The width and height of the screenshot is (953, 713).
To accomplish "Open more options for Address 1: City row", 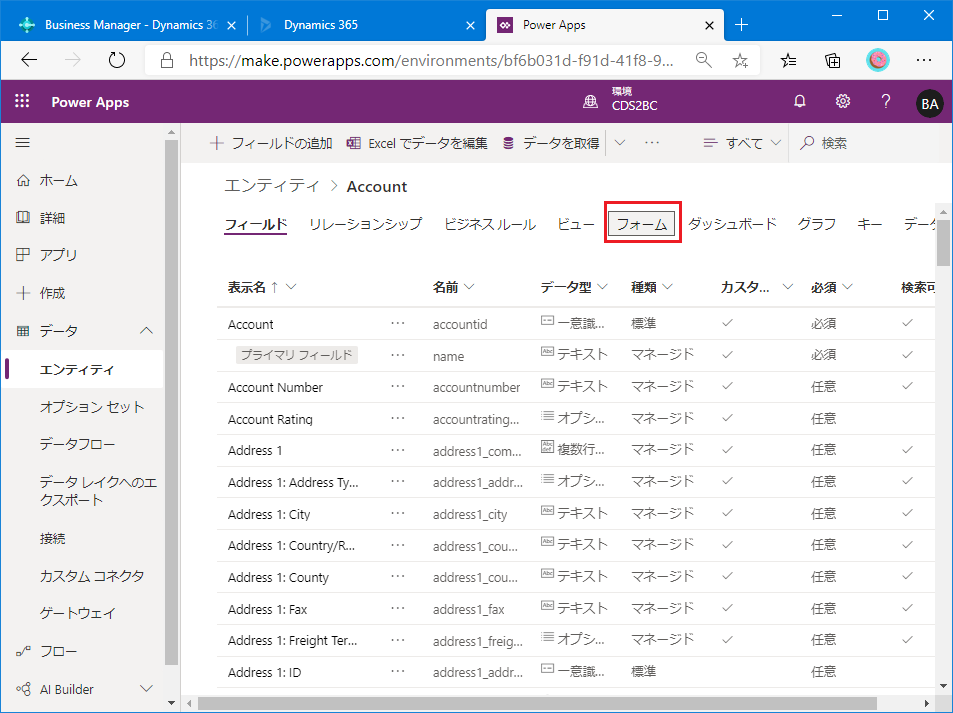I will click(x=398, y=513).
